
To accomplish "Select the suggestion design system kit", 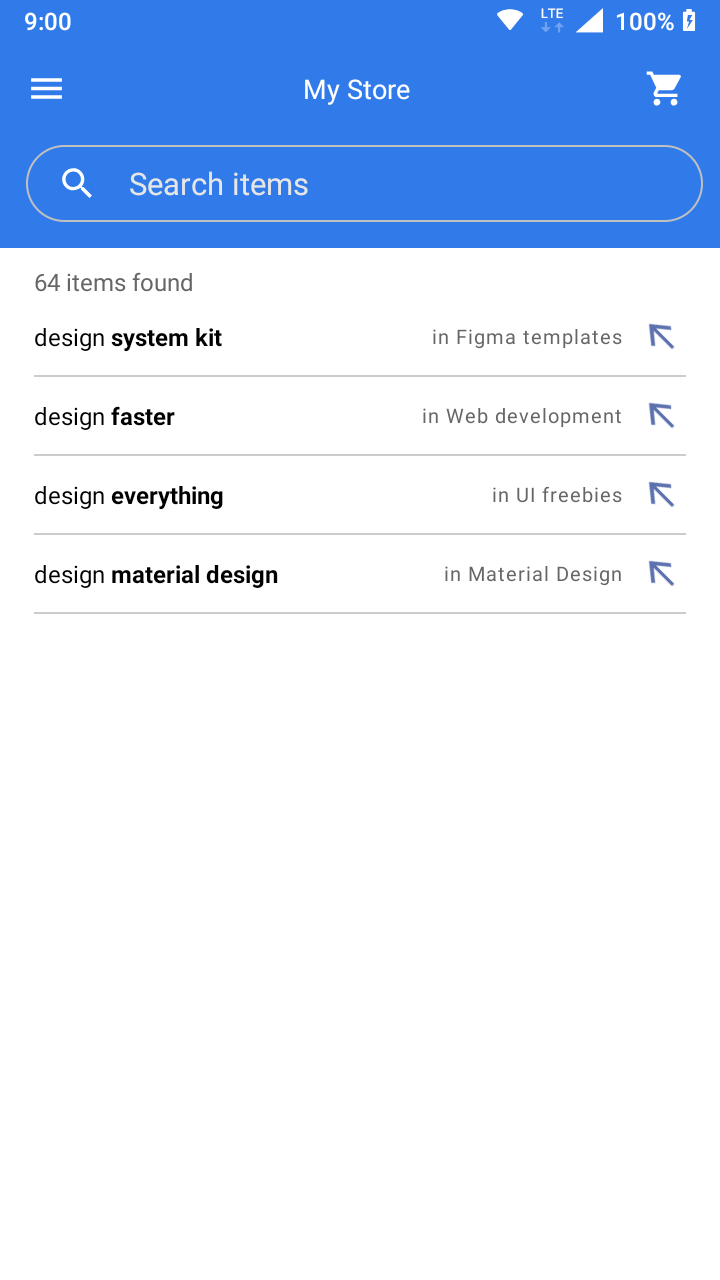I will 128,338.
